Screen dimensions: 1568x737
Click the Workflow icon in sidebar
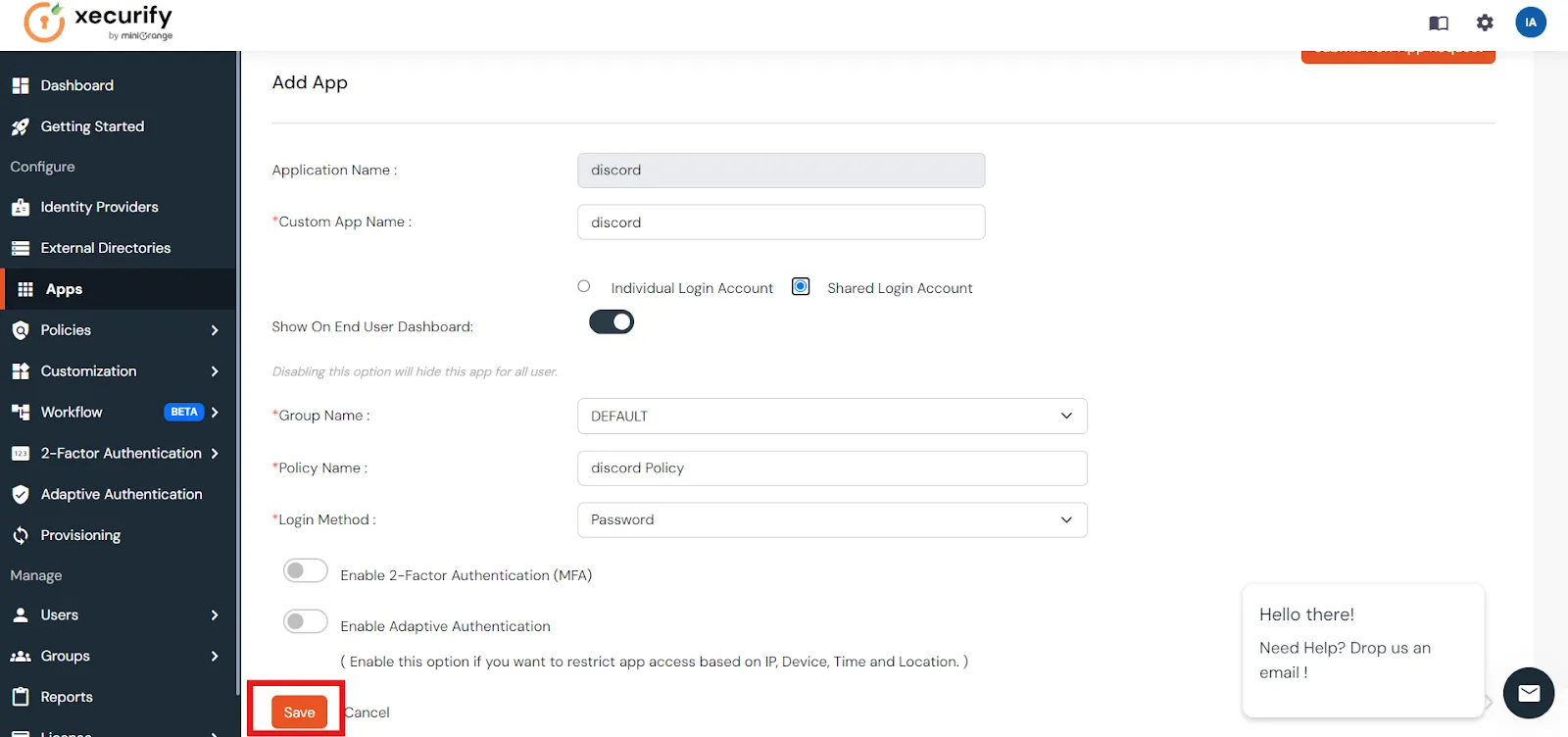[x=21, y=413]
